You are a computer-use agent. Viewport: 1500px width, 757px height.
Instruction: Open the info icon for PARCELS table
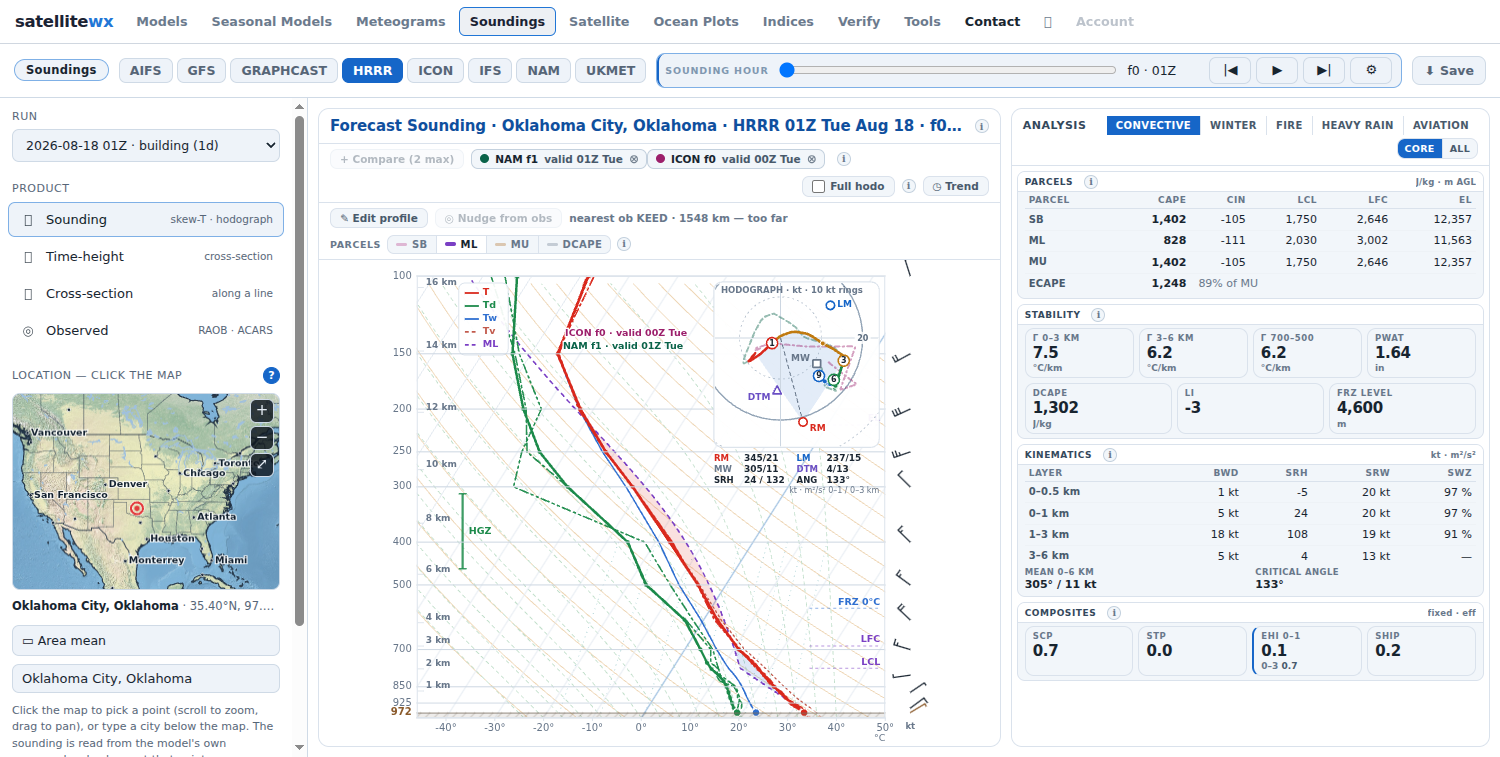[1091, 182]
